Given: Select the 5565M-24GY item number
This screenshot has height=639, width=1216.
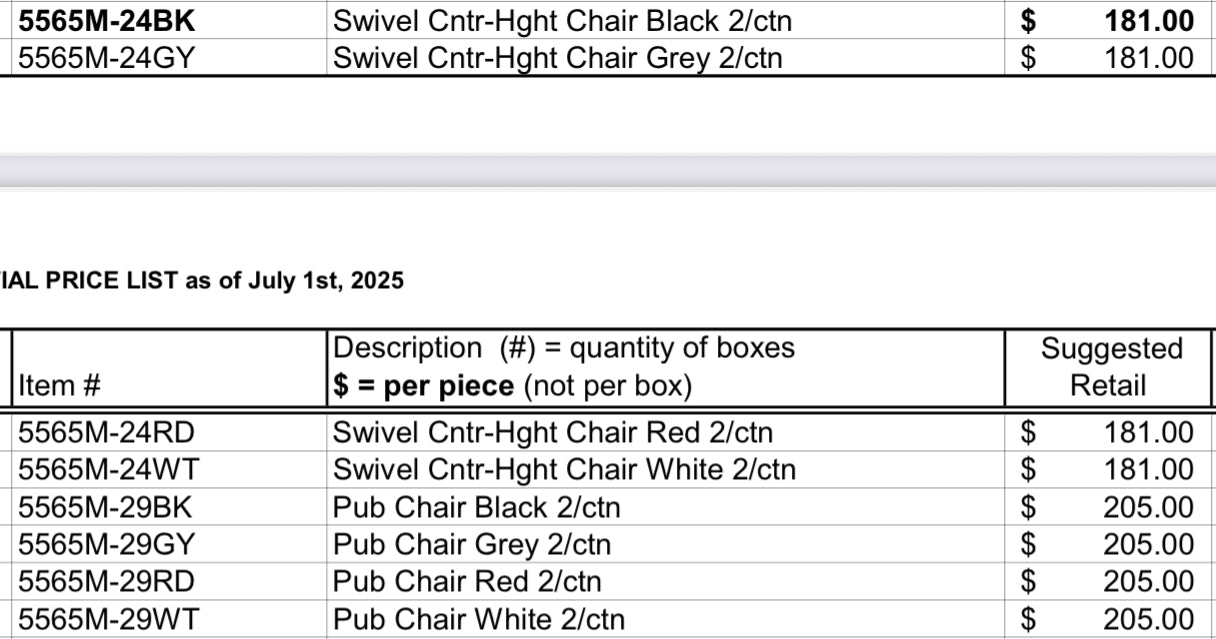Looking at the screenshot, I should pos(106,58).
